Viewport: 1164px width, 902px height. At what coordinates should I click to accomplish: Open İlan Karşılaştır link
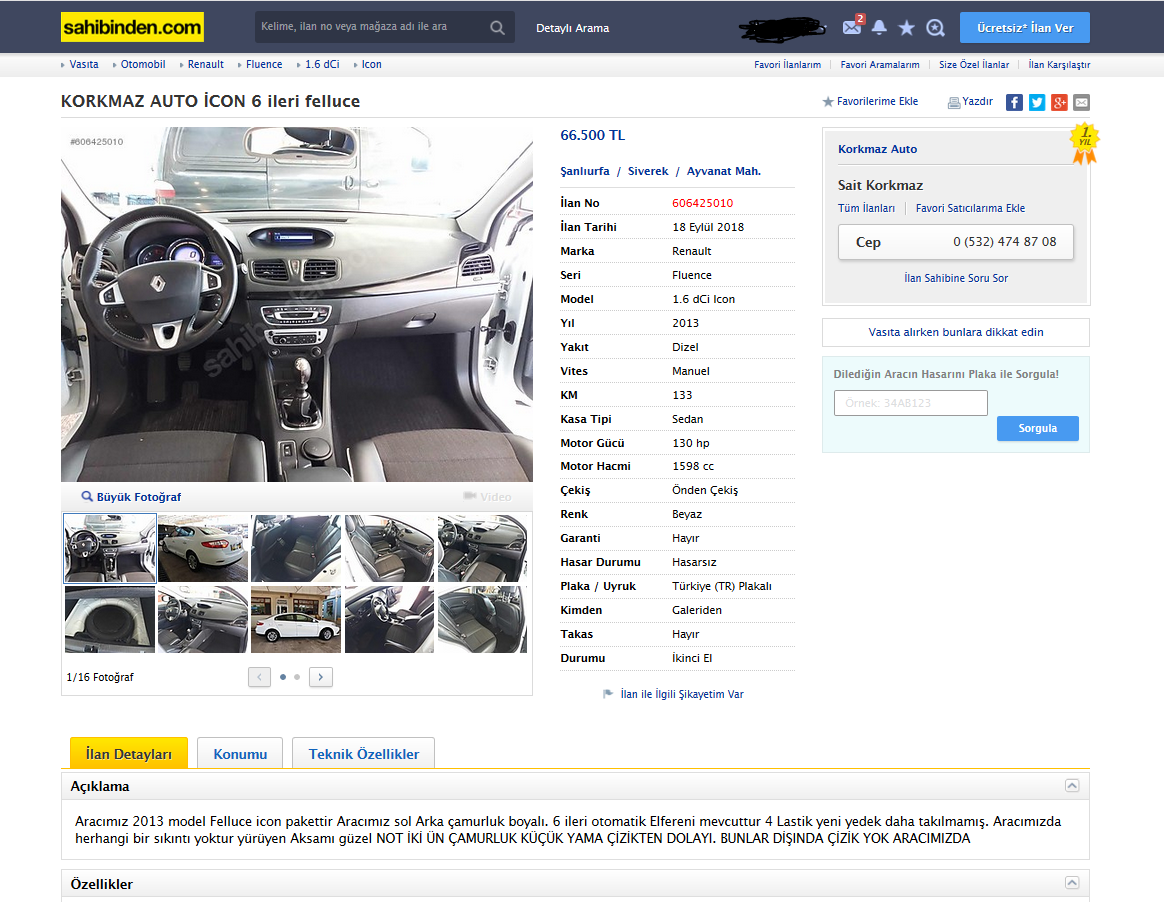click(x=1059, y=65)
